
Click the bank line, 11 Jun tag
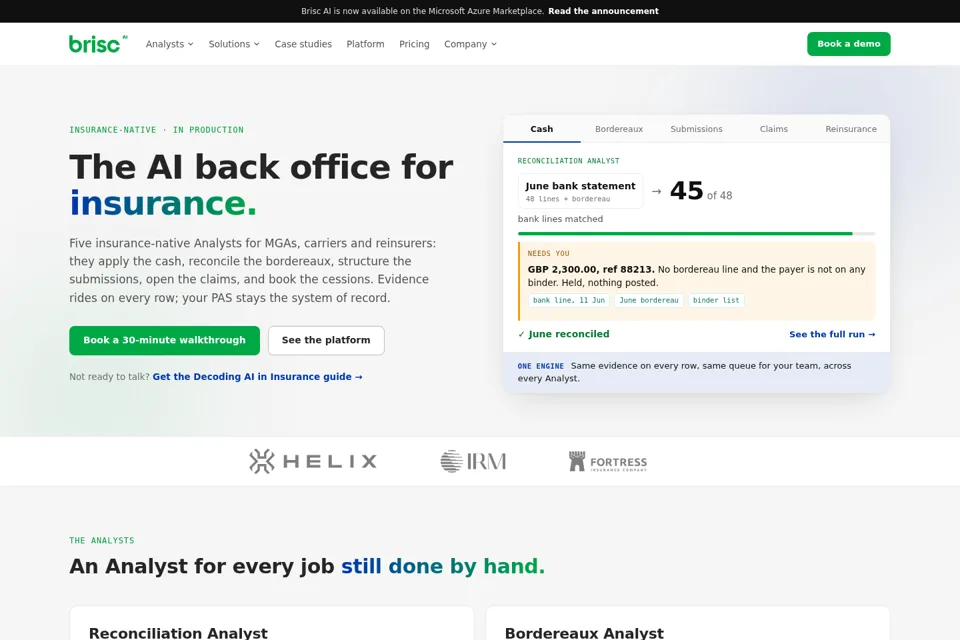569,300
